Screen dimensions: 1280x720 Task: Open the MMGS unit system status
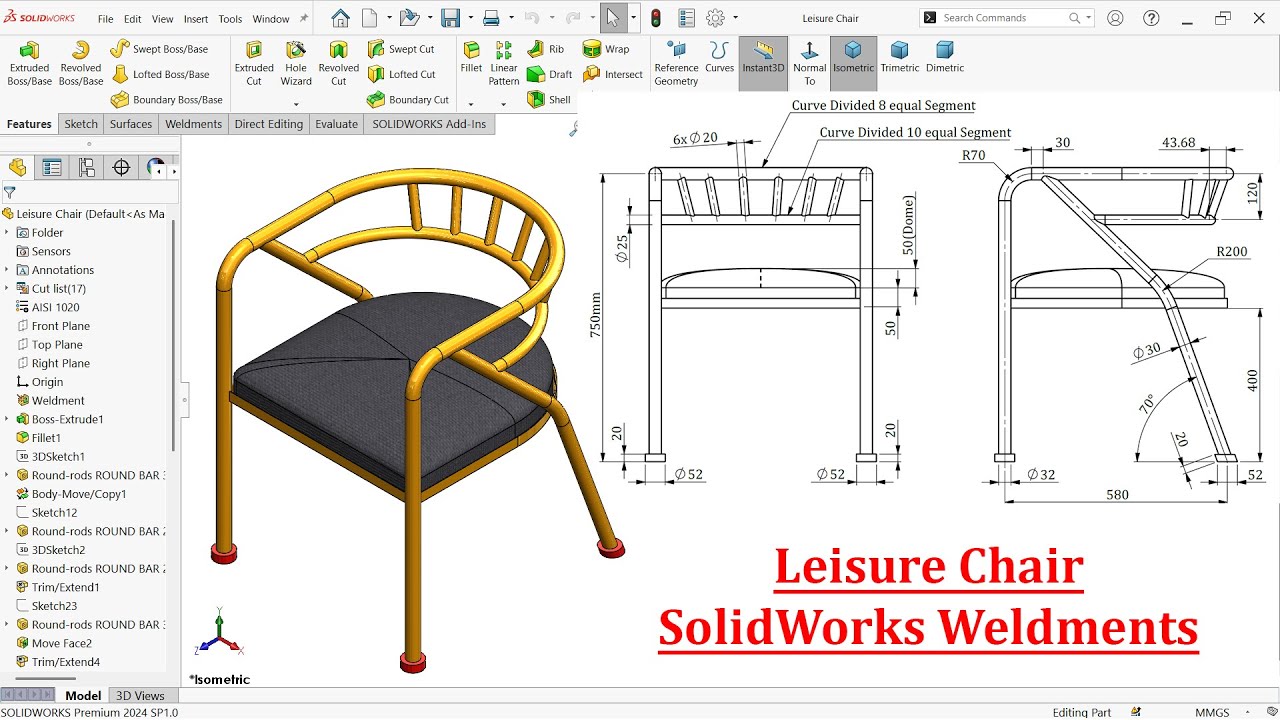(x=1212, y=712)
